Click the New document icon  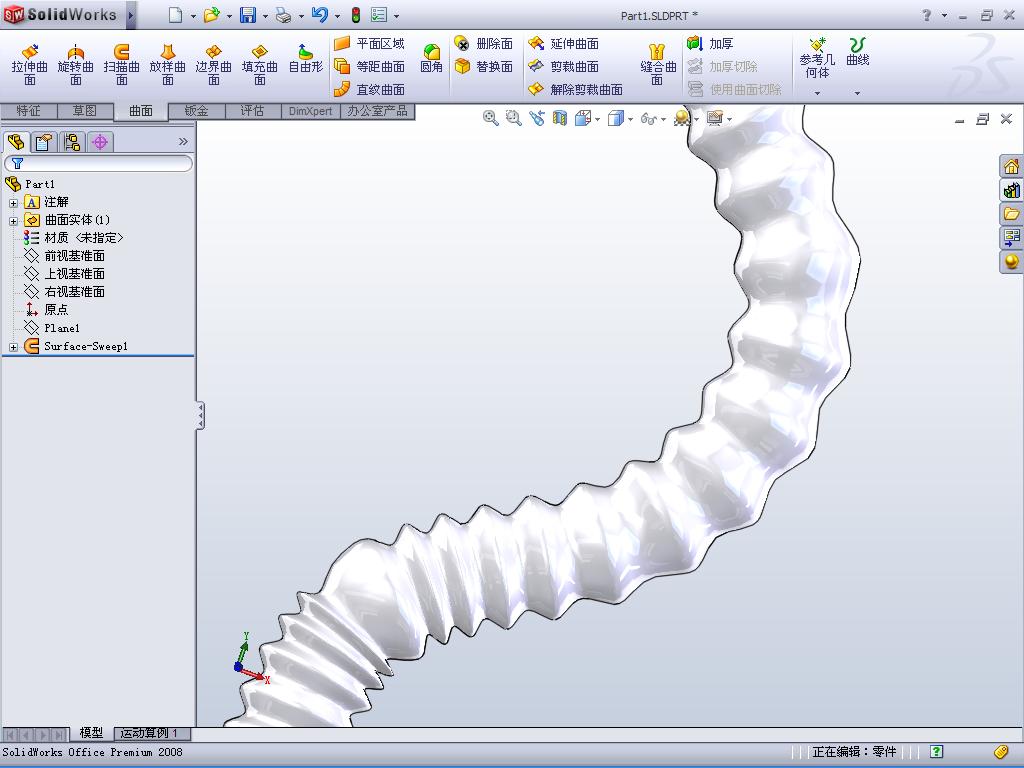click(176, 15)
